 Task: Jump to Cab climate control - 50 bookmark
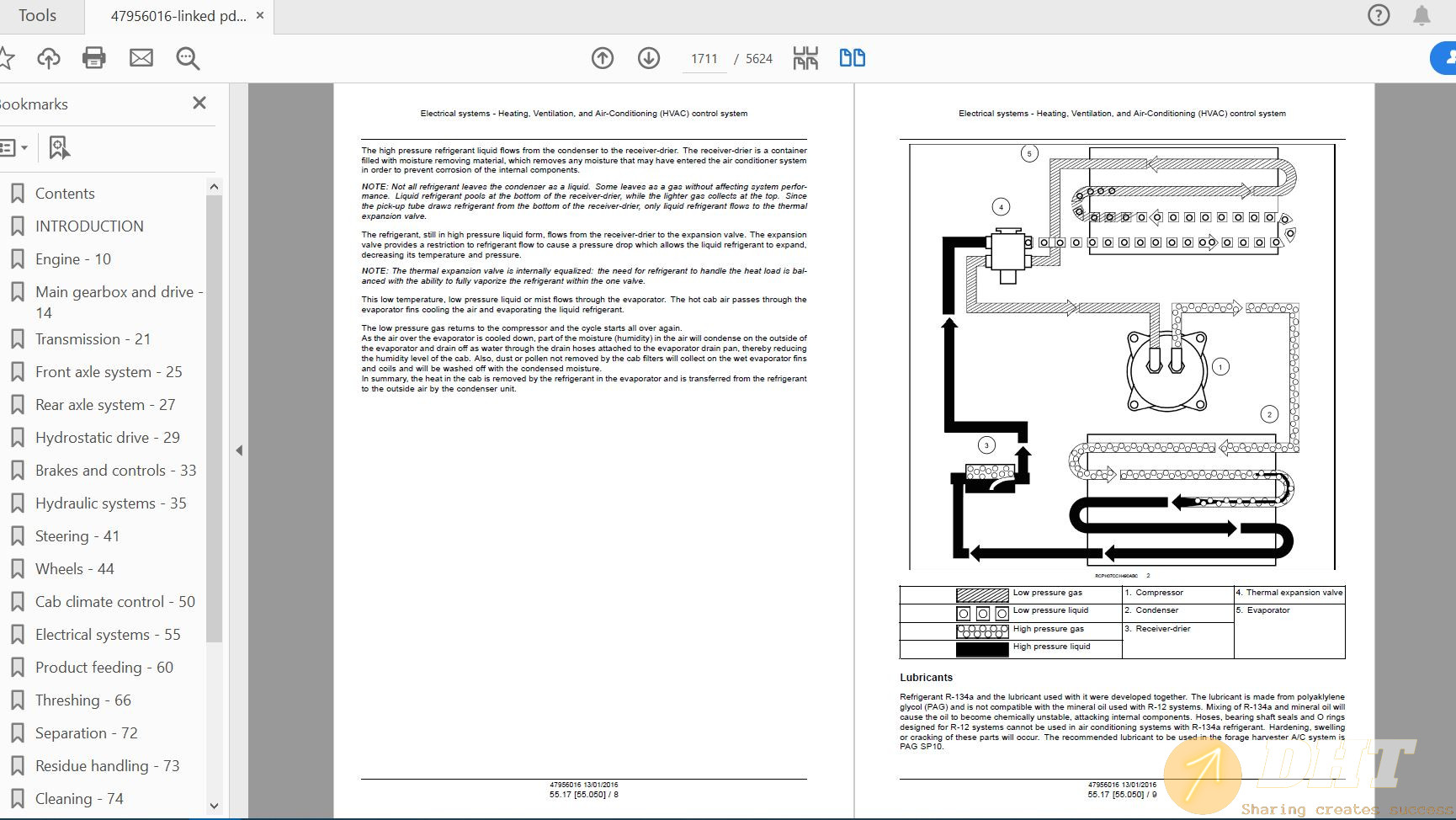pos(115,601)
